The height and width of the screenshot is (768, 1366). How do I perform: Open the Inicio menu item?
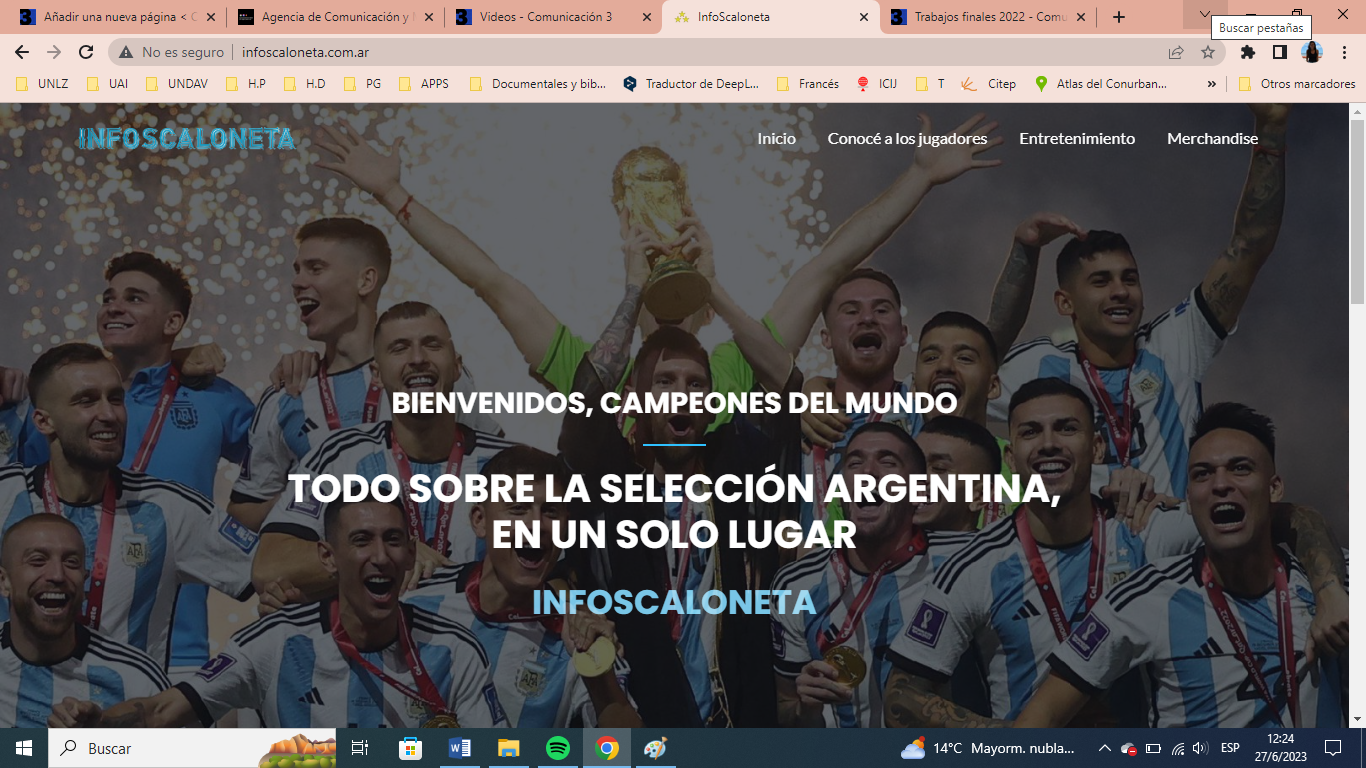[776, 139]
